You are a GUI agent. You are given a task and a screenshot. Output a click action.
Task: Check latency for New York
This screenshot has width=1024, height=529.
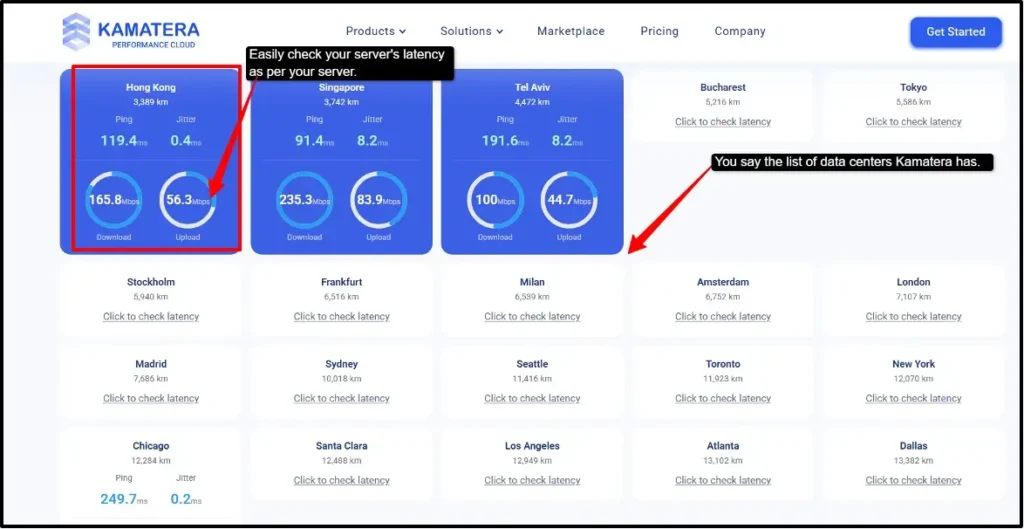coord(914,398)
